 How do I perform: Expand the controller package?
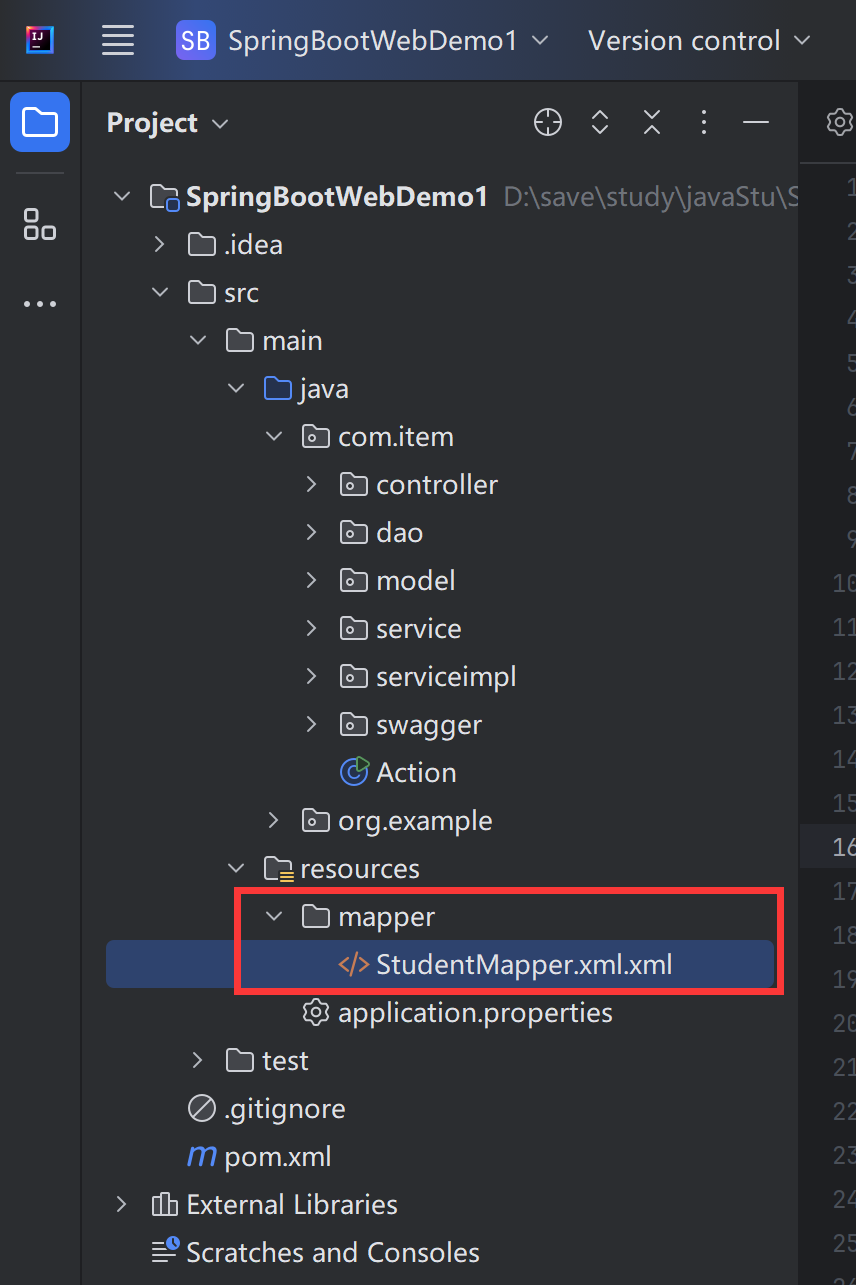click(312, 485)
